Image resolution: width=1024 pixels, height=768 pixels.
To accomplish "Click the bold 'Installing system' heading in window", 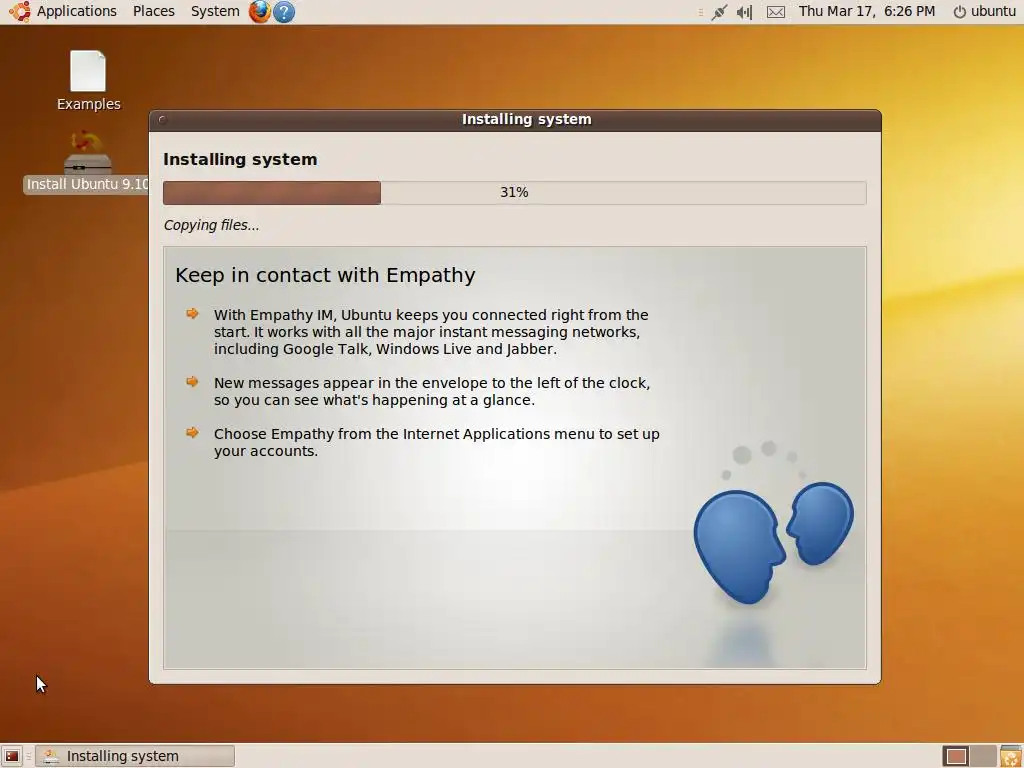I will click(x=240, y=159).
